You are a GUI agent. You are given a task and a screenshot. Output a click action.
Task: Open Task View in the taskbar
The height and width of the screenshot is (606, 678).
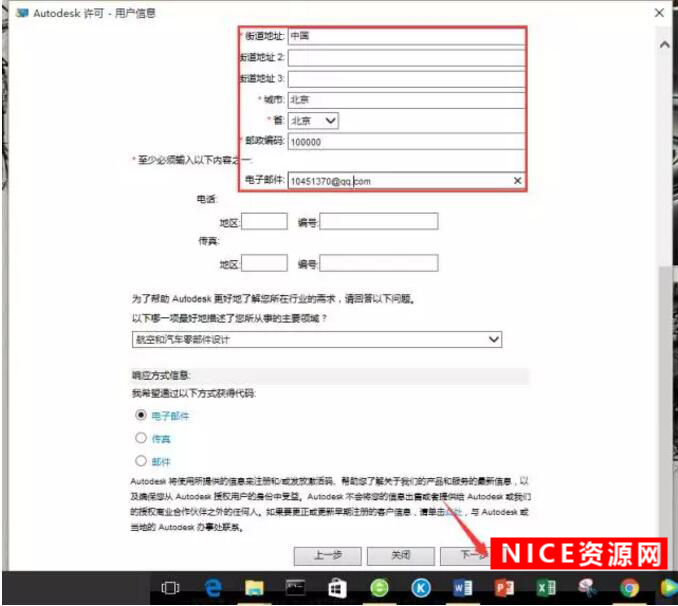pos(170,588)
